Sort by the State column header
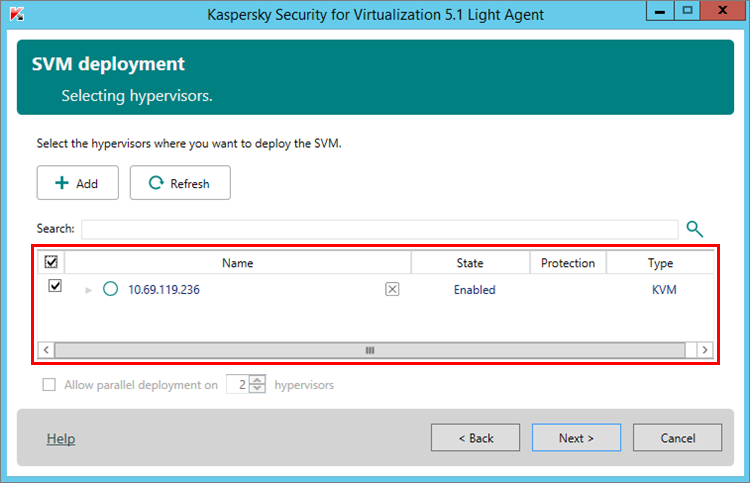 (470, 263)
